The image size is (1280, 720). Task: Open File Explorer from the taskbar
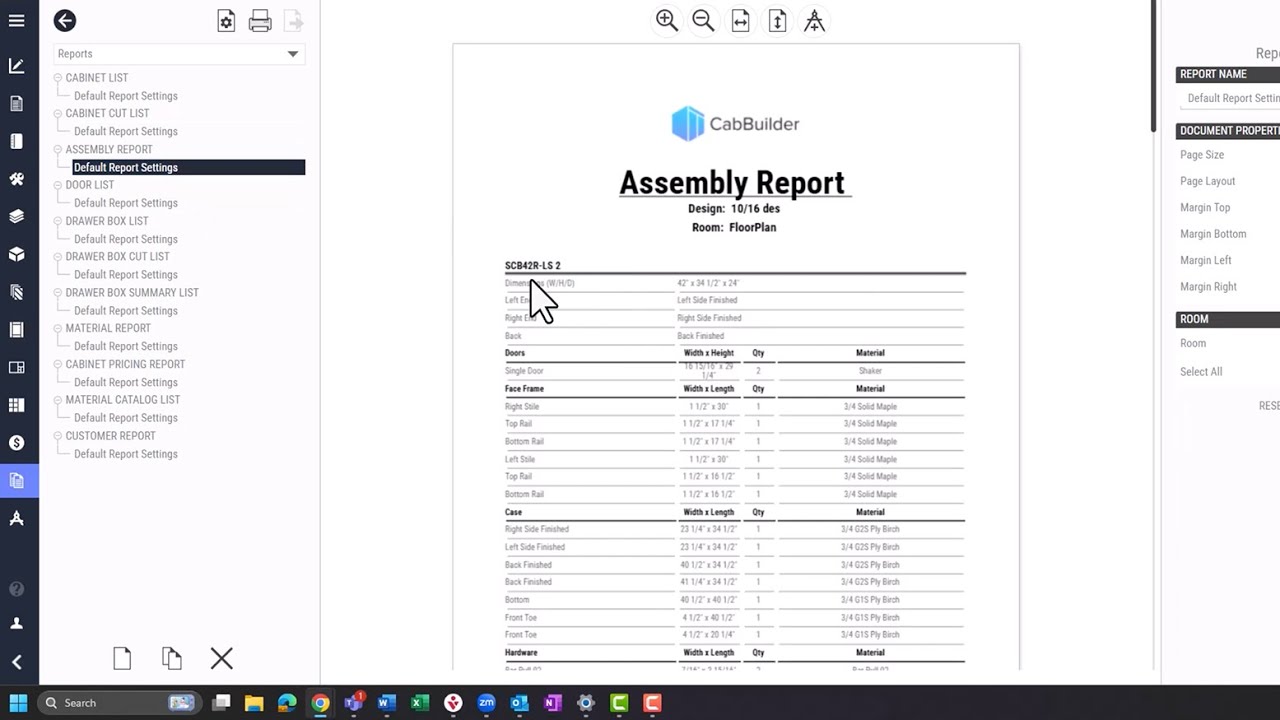(x=254, y=703)
